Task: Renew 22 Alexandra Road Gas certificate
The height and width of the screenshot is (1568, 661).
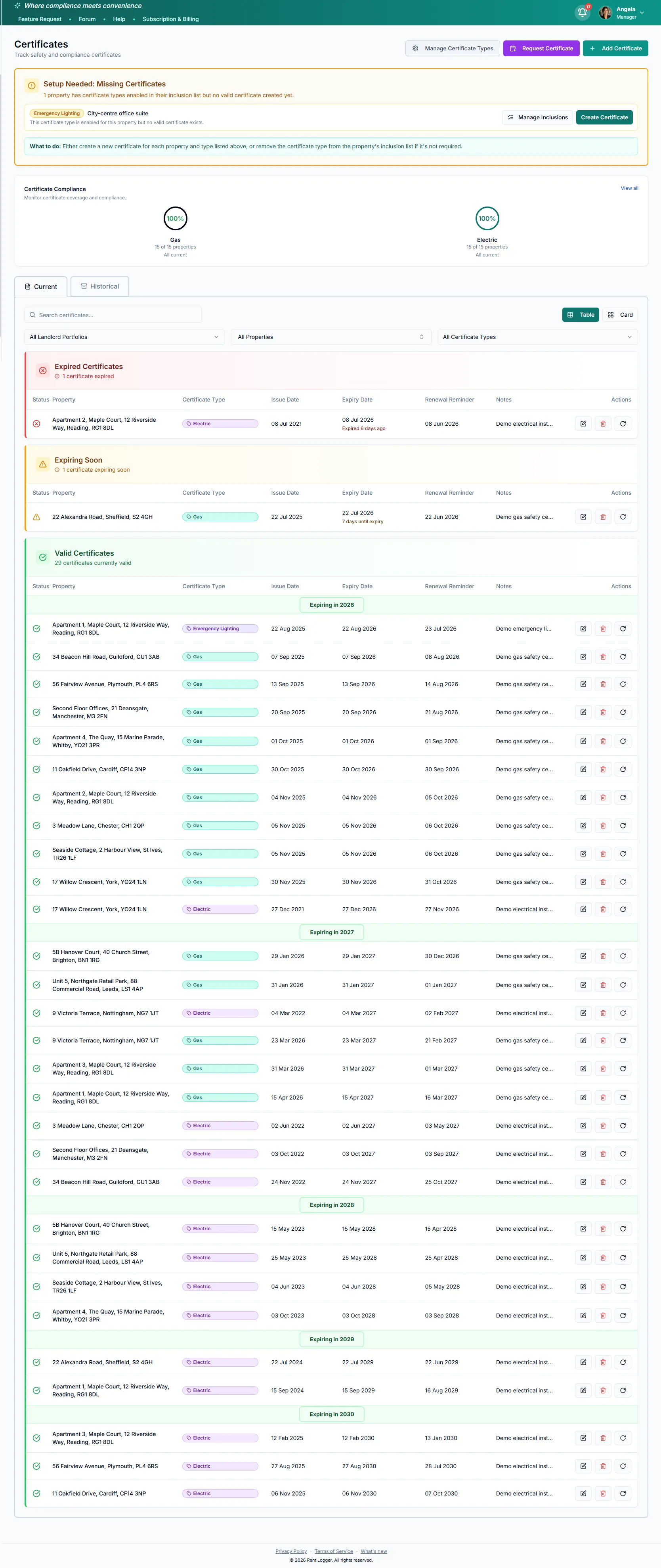Action: coord(623,517)
